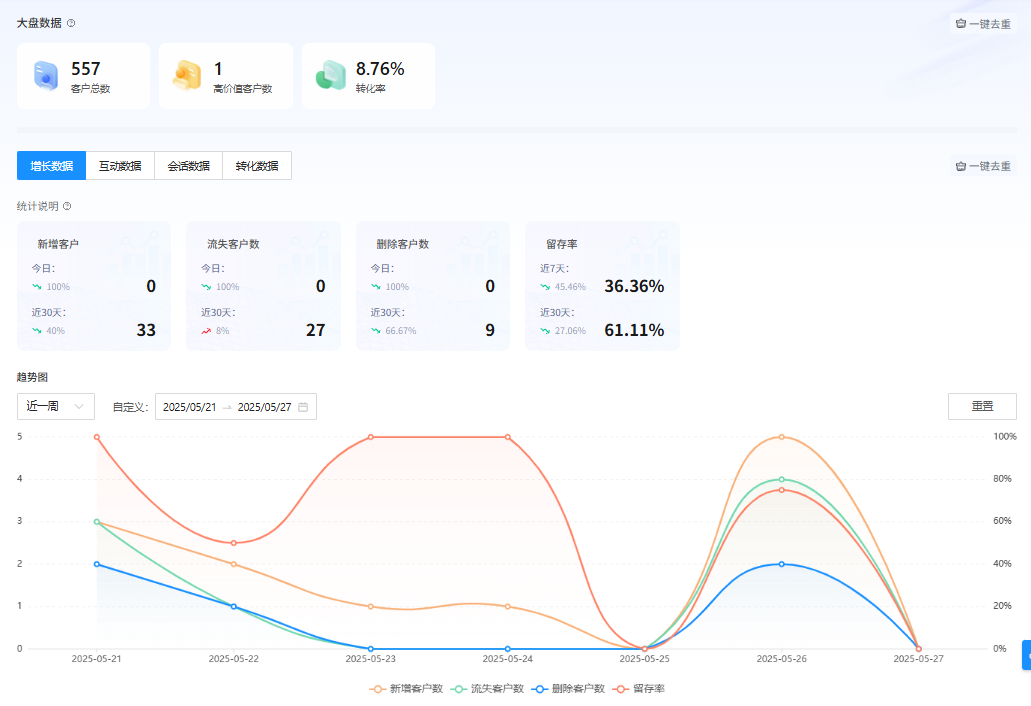
Task: Click 2025-05-26 新增客户数 peak data point
Action: 781,437
